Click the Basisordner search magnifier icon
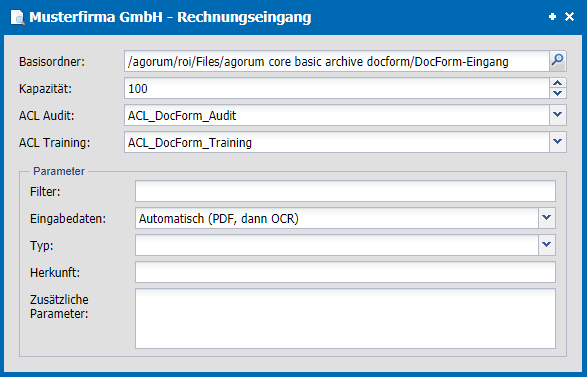Screen dimensions: 587x378 coord(558,61)
